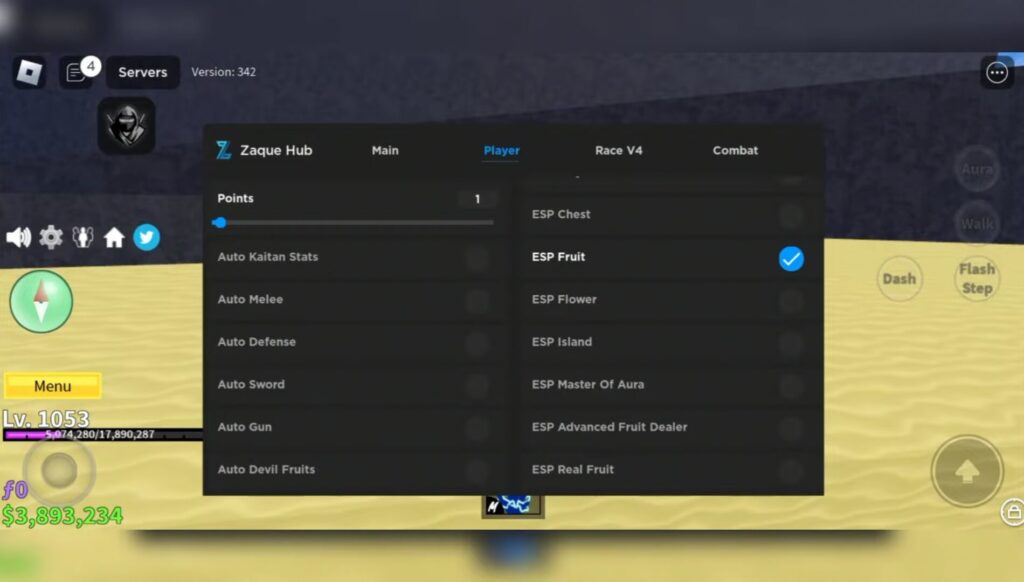The width and height of the screenshot is (1024, 582).
Task: Enable the ESP Advanced Fruit Dealer toggle
Action: pyautogui.click(x=791, y=428)
